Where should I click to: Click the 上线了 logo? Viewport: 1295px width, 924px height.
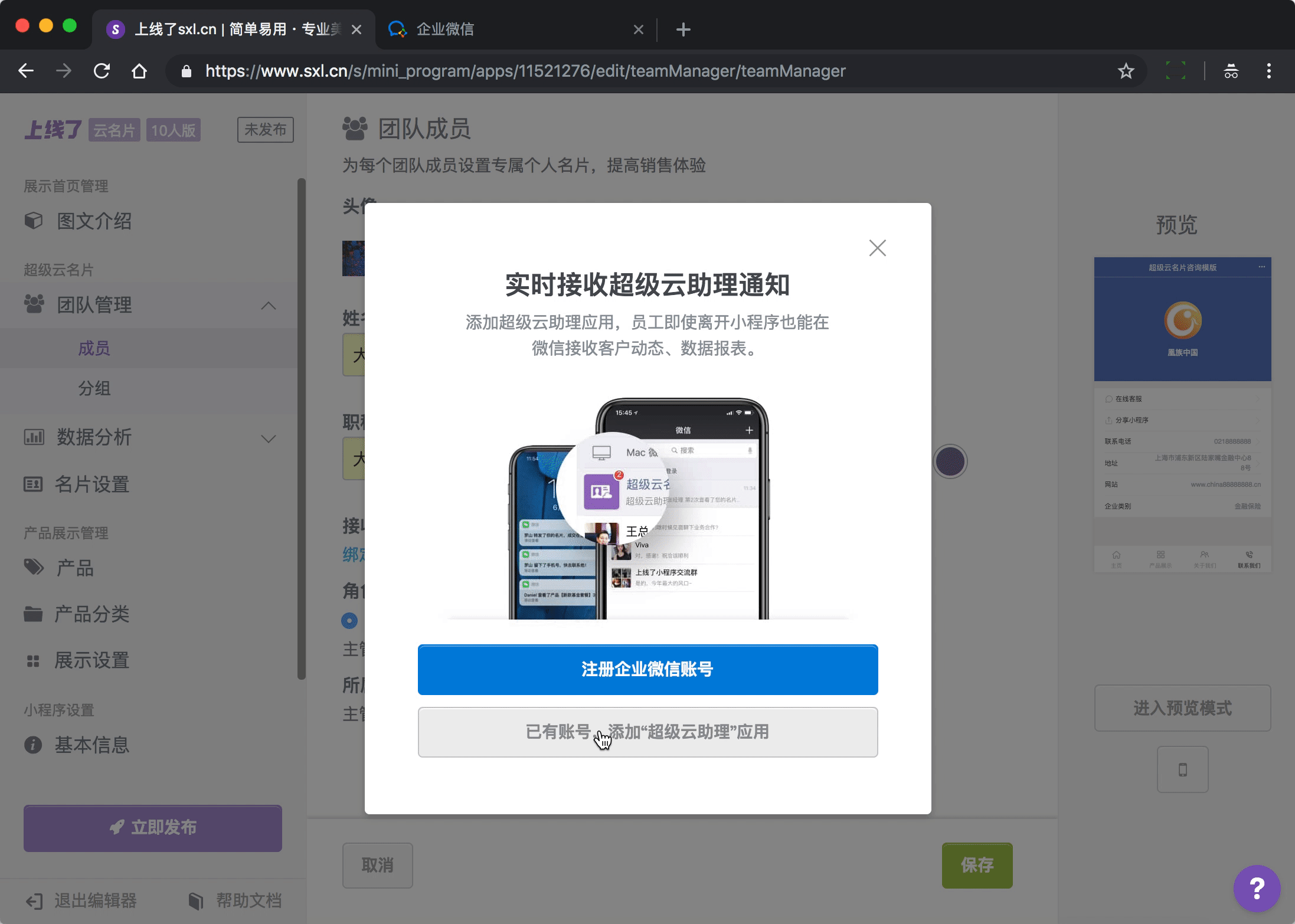tap(53, 130)
